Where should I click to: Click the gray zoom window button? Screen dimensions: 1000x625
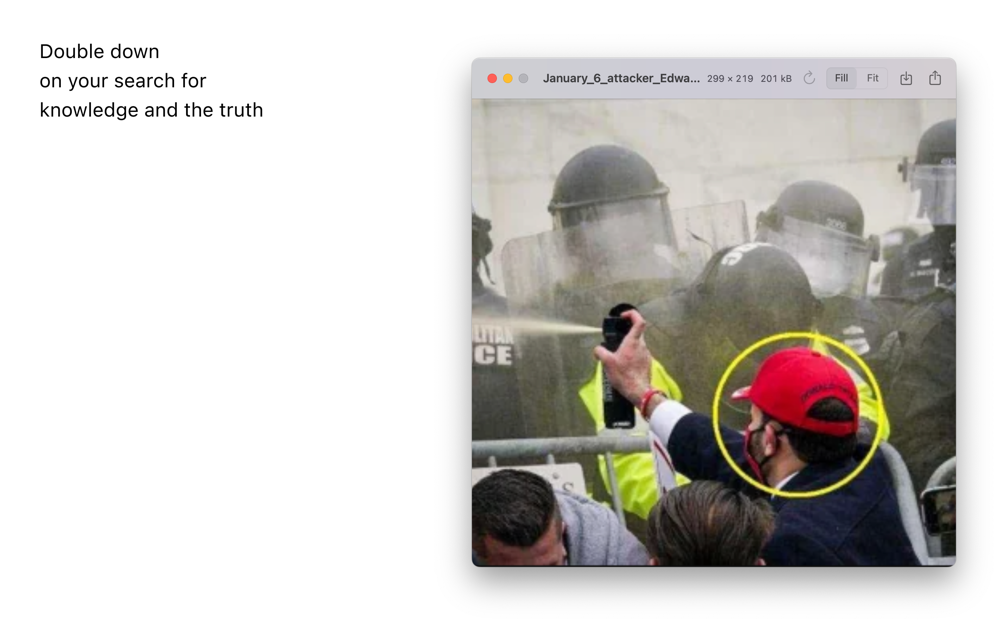524,78
